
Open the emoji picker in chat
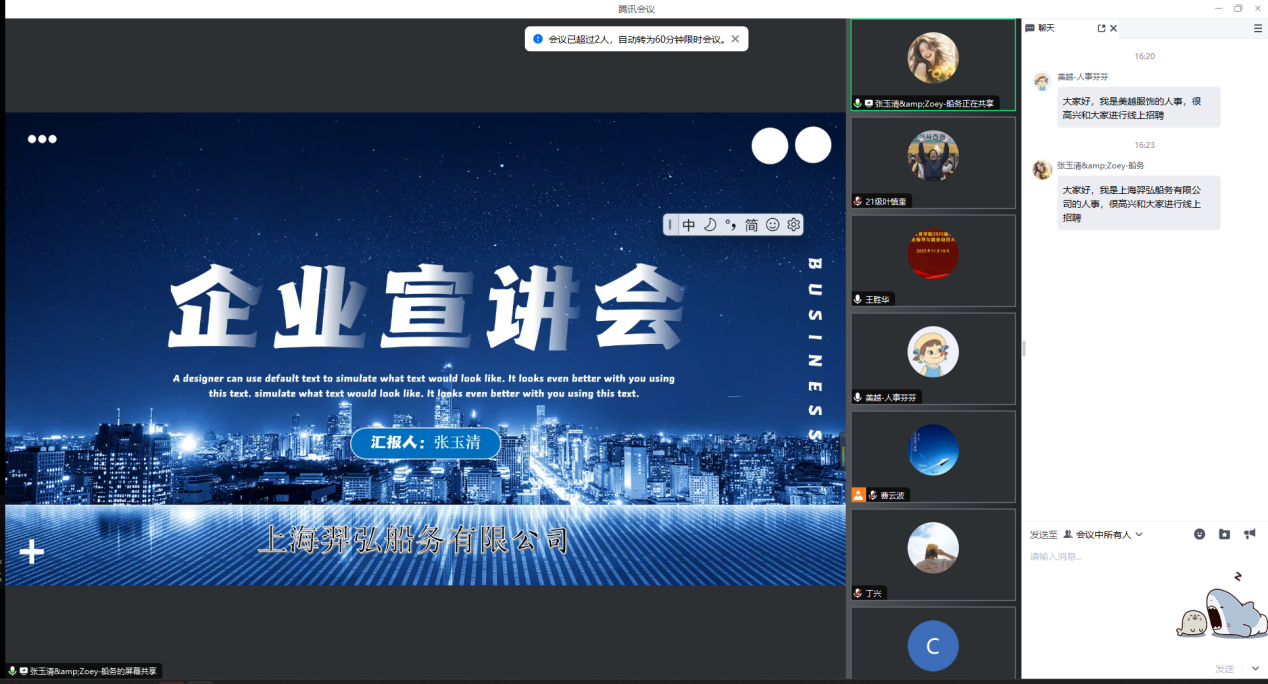pos(1199,534)
